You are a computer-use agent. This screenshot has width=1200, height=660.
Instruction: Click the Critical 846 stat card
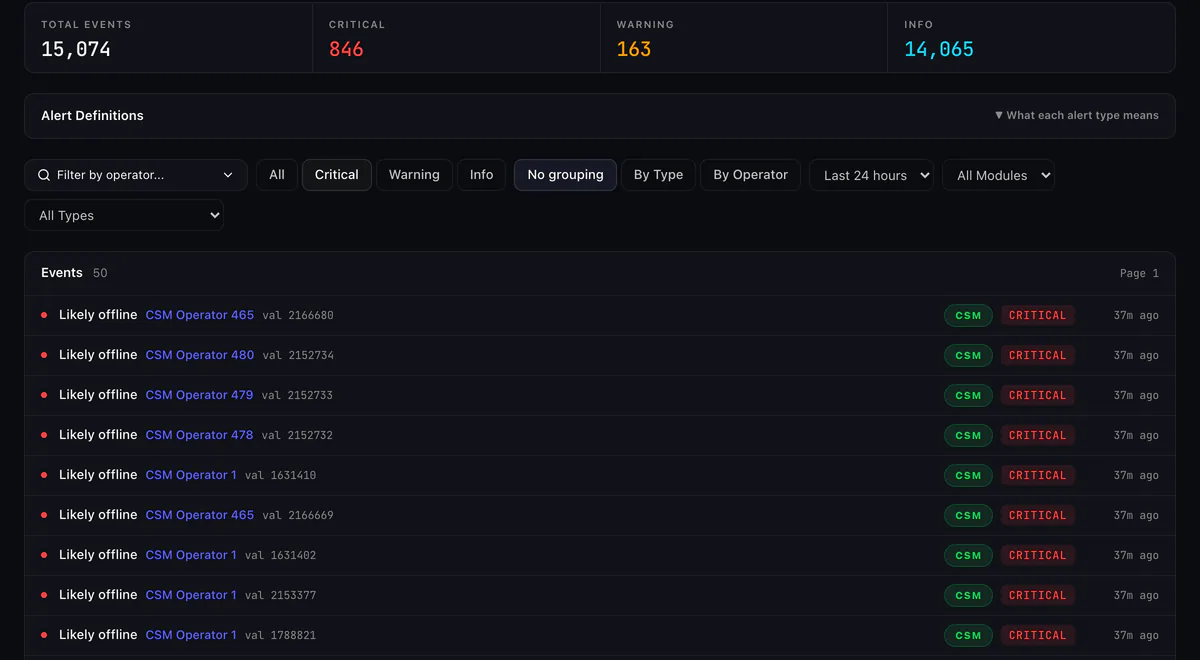click(x=457, y=38)
